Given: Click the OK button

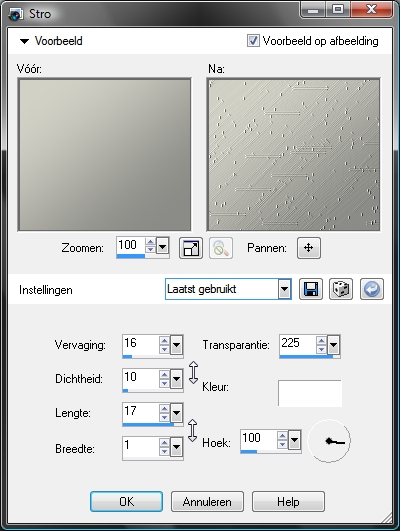Looking at the screenshot, I should (126, 502).
